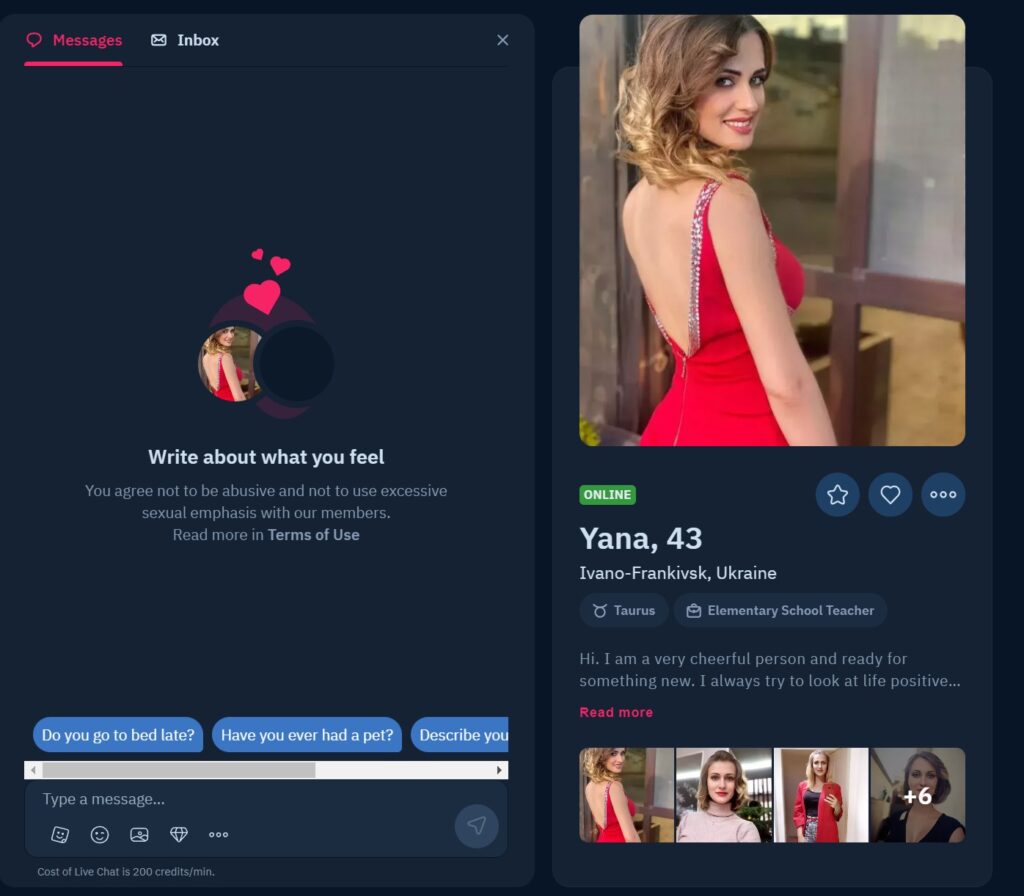Expand Yana's bio with Read more

[616, 711]
